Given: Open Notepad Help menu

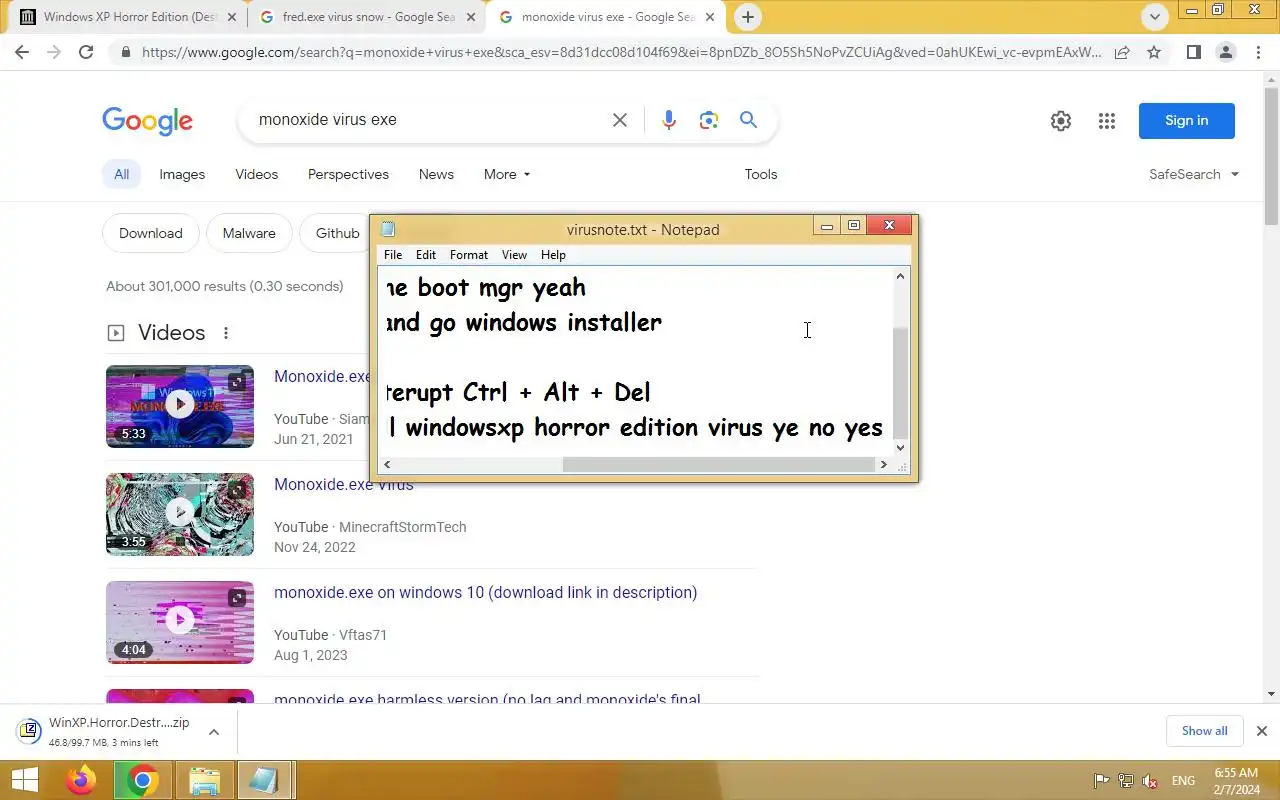Looking at the screenshot, I should [553, 255].
